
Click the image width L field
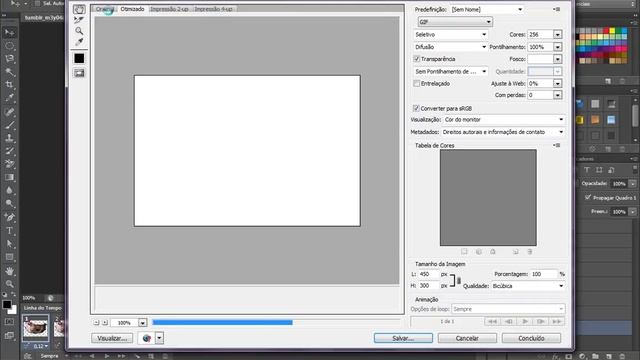click(x=428, y=274)
